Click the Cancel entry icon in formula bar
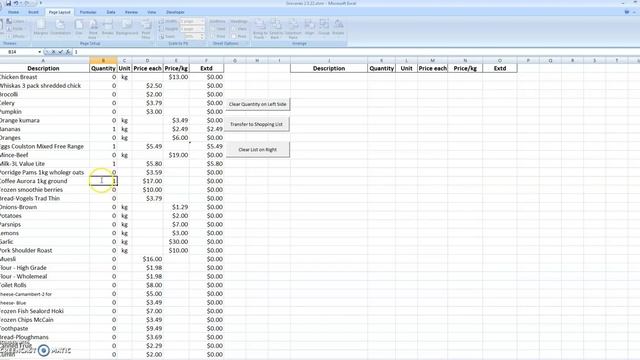Viewport: 640px width, 360px height. click(x=53, y=52)
